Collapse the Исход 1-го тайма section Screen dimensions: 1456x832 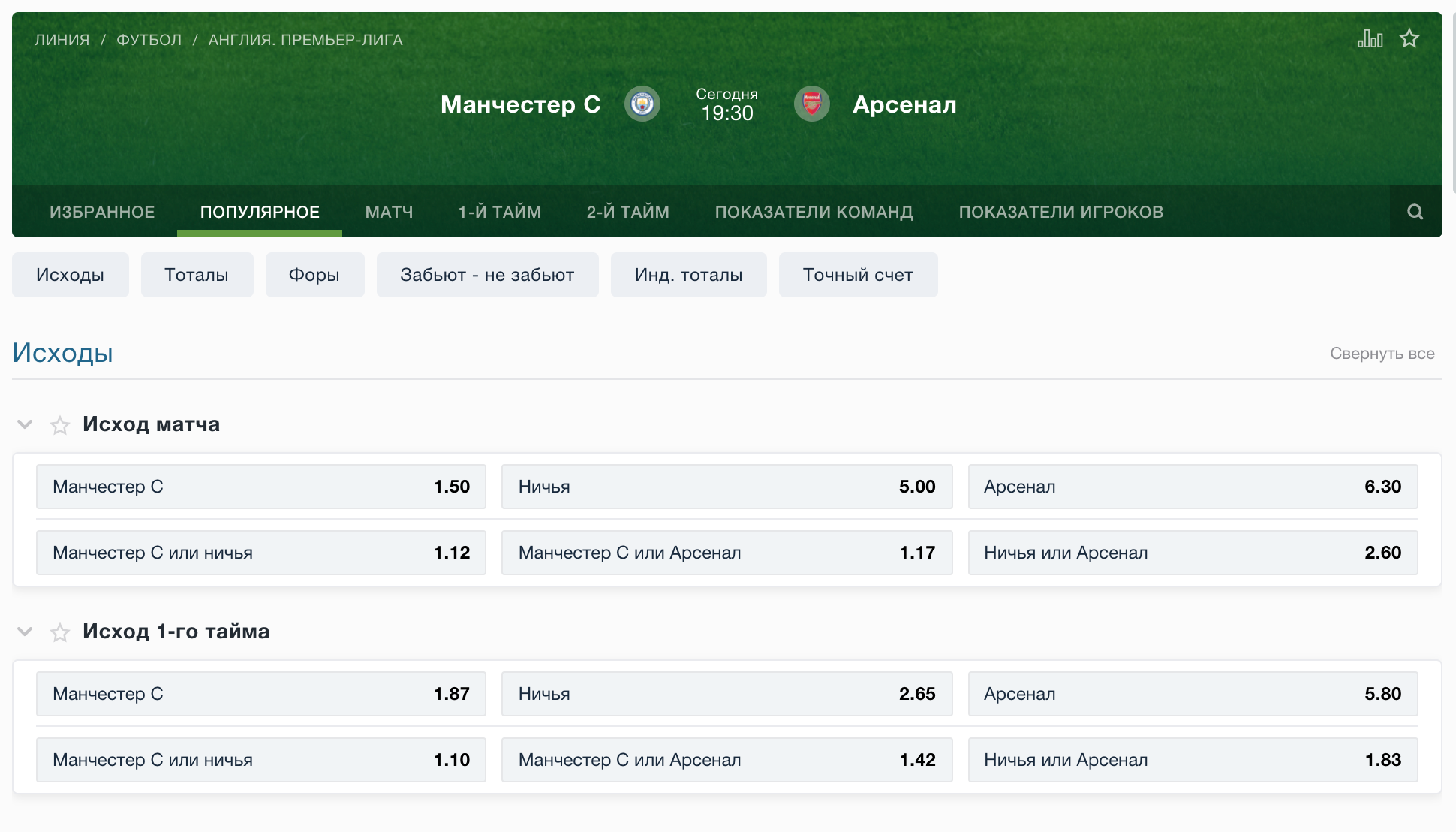pyautogui.click(x=25, y=632)
